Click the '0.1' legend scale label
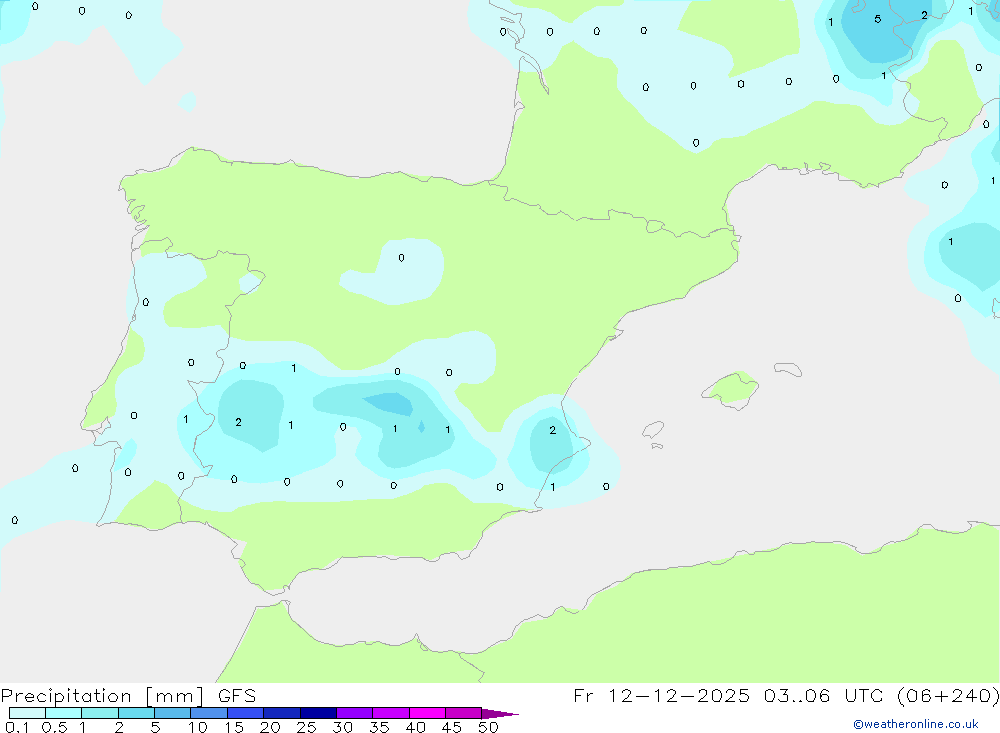The height and width of the screenshot is (733, 1000). click(17, 727)
